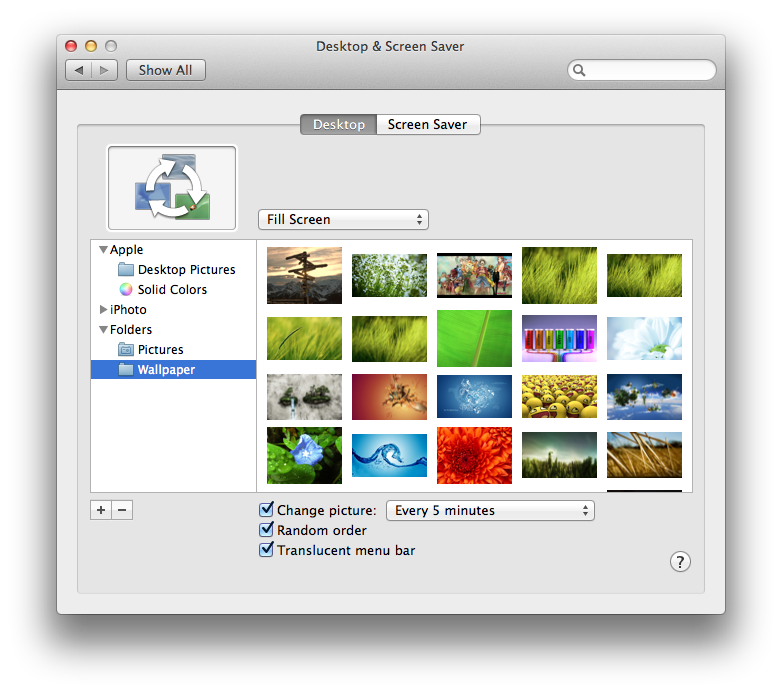Click the Desktop Pictures folder icon
The width and height of the screenshot is (782, 693).
[x=126, y=270]
